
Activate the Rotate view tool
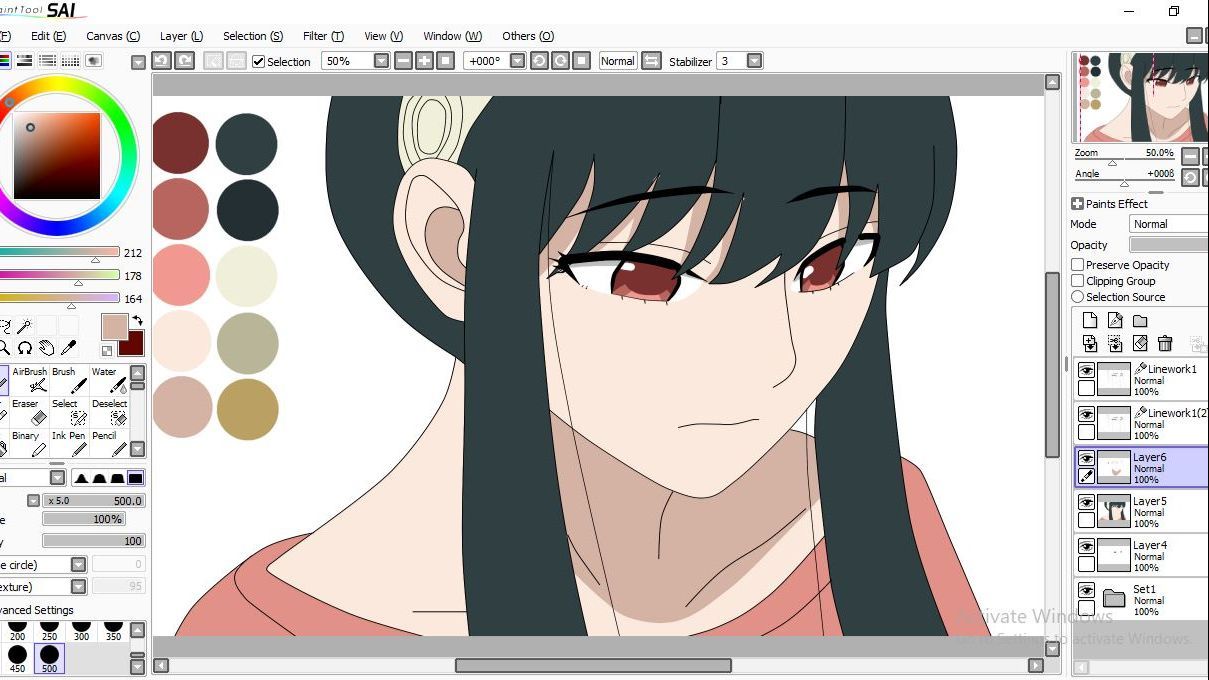[25, 348]
